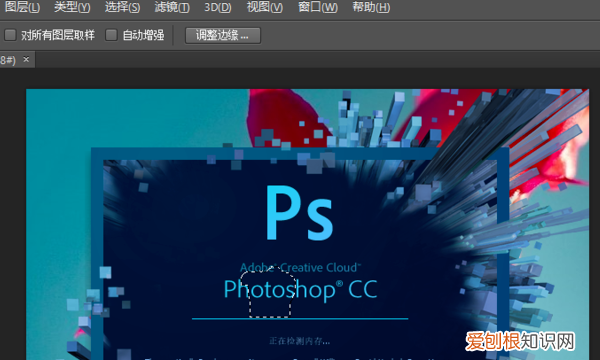
Task: Open the 3D(D) menu
Action: (217, 7)
